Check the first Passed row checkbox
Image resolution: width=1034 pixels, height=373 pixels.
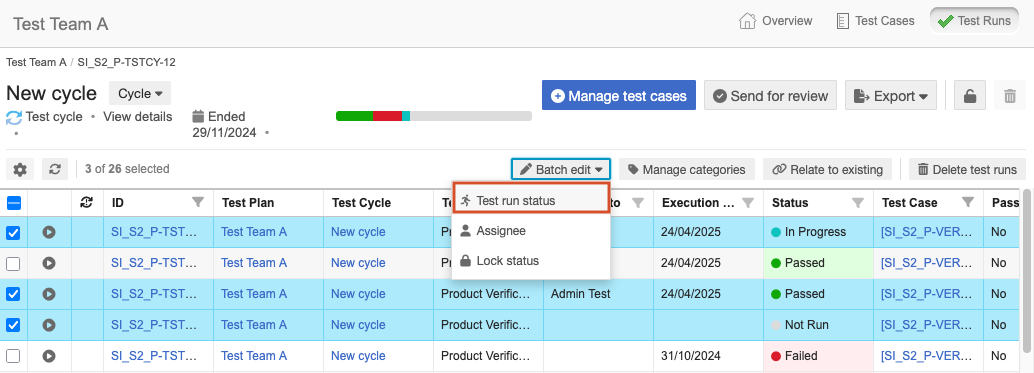tap(13, 264)
